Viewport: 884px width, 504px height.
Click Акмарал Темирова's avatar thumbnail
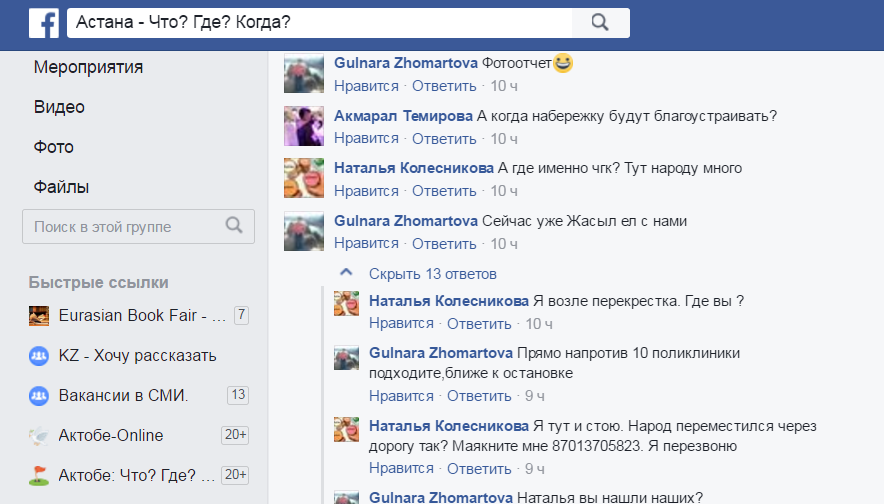click(304, 126)
